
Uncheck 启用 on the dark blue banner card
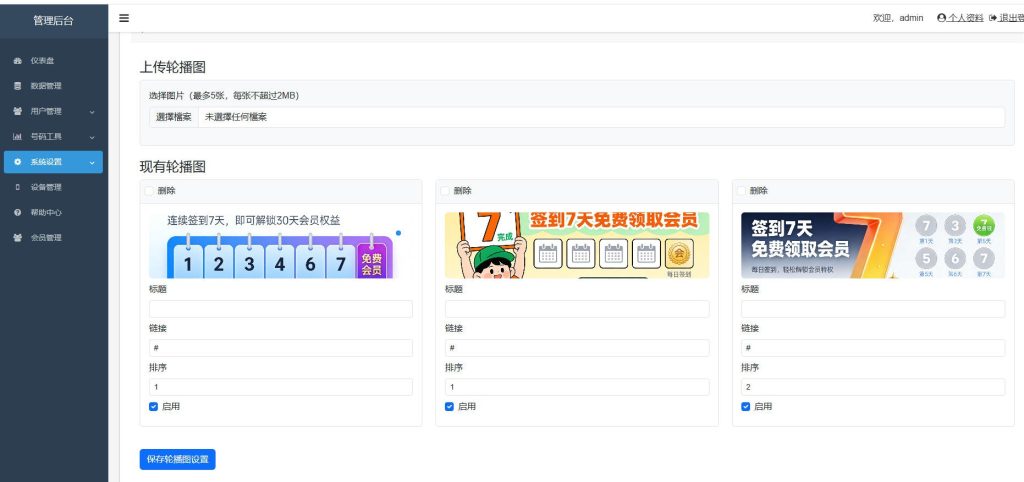pyautogui.click(x=746, y=406)
